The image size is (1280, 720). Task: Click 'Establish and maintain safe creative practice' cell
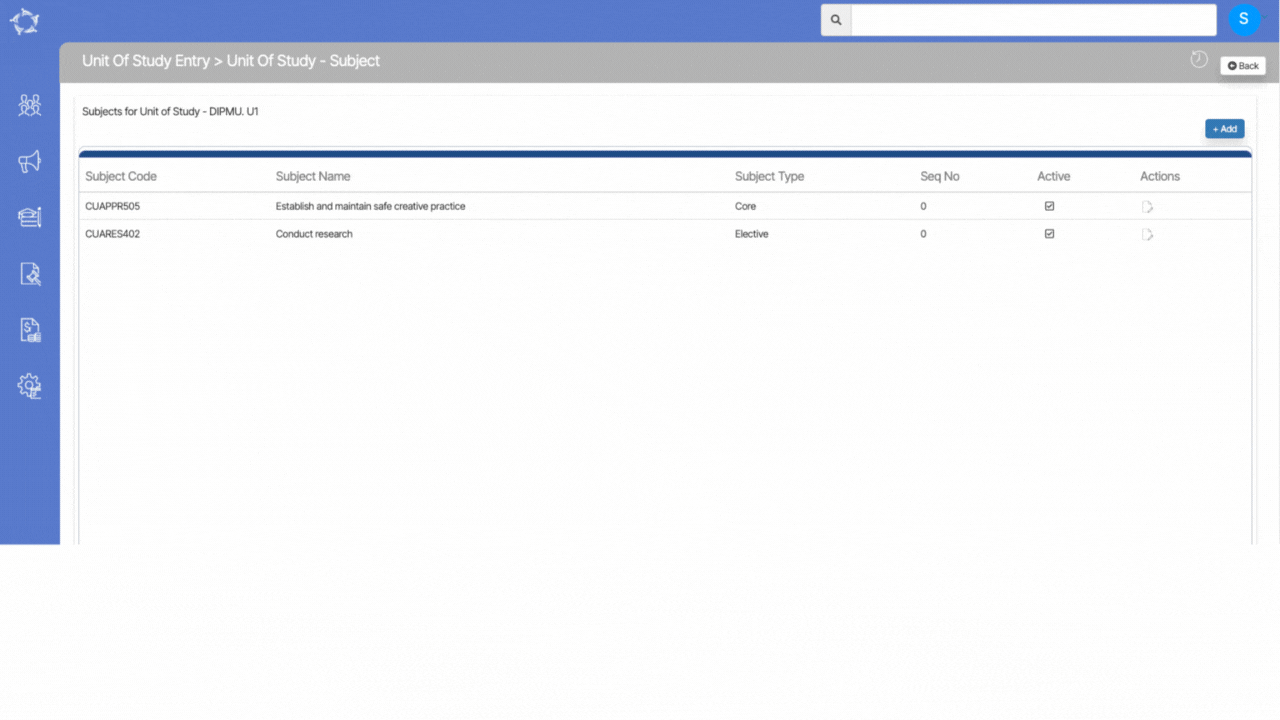(x=371, y=206)
